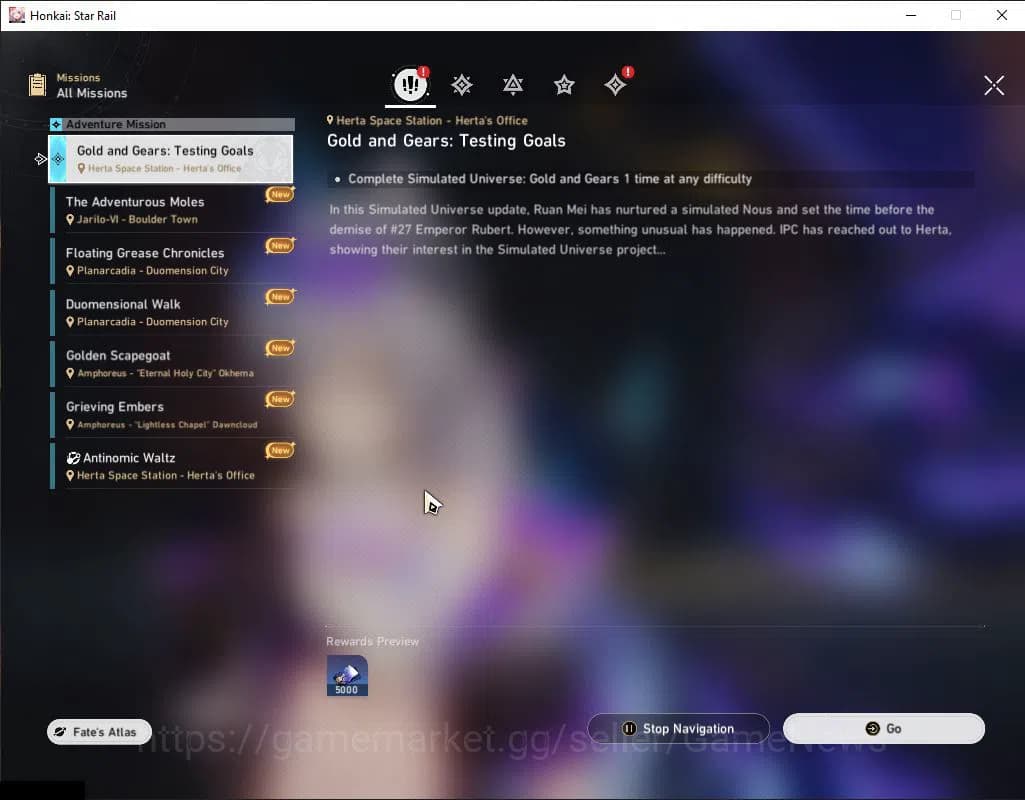Image resolution: width=1025 pixels, height=800 pixels.
Task: Open the star-shaped mission category tab
Action: [564, 85]
